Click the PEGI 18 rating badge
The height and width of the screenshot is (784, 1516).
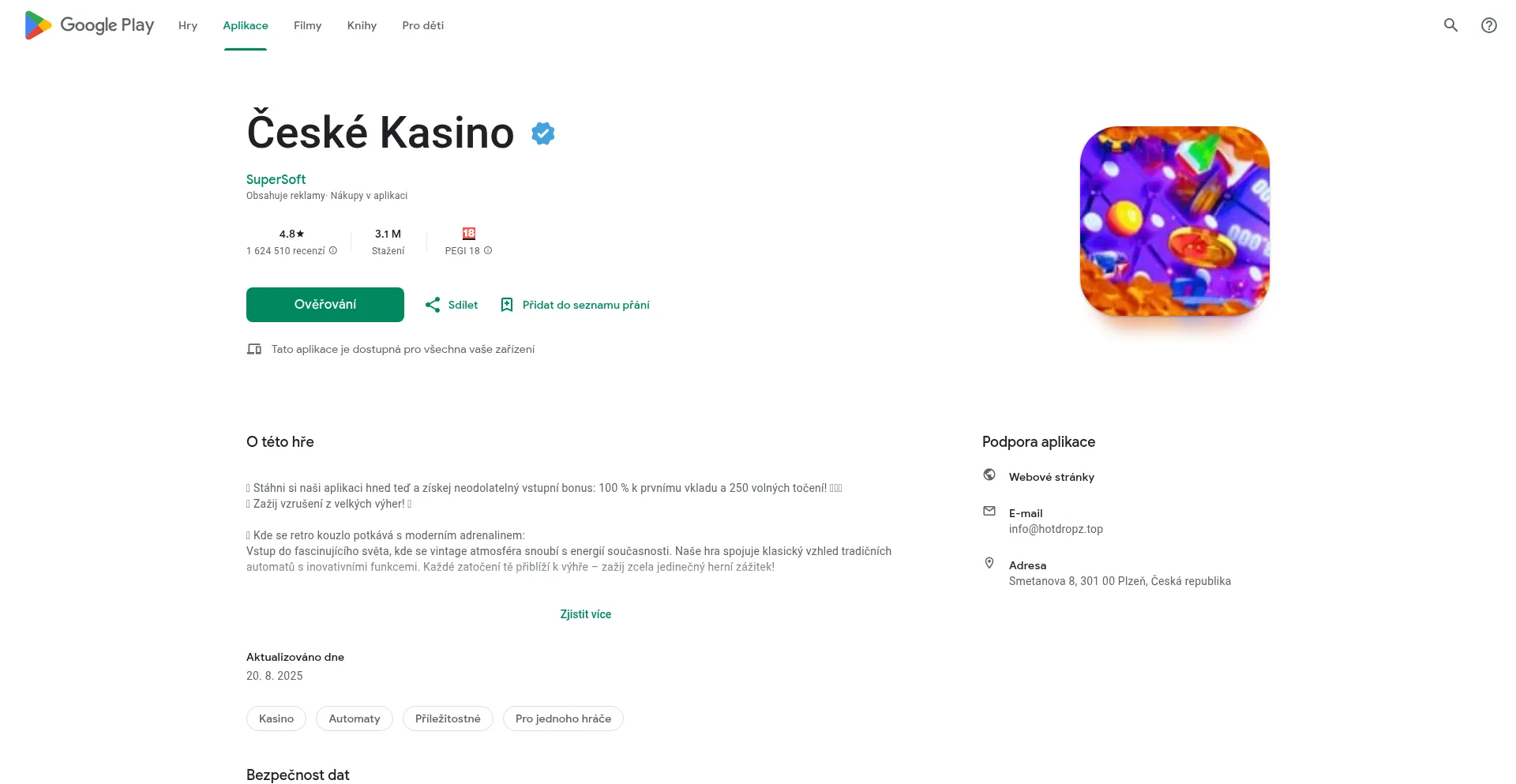(469, 234)
